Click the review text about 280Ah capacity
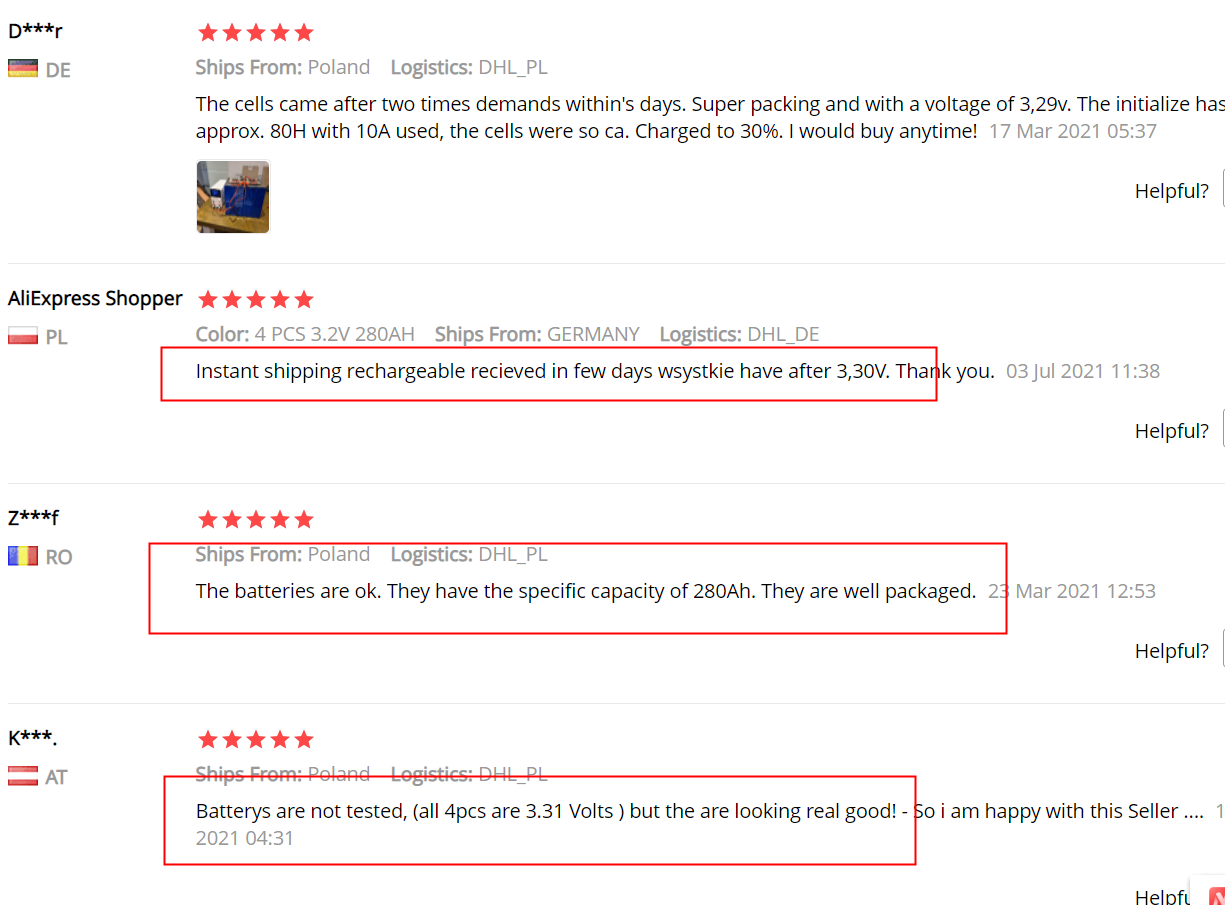The image size is (1225, 905). 586,591
